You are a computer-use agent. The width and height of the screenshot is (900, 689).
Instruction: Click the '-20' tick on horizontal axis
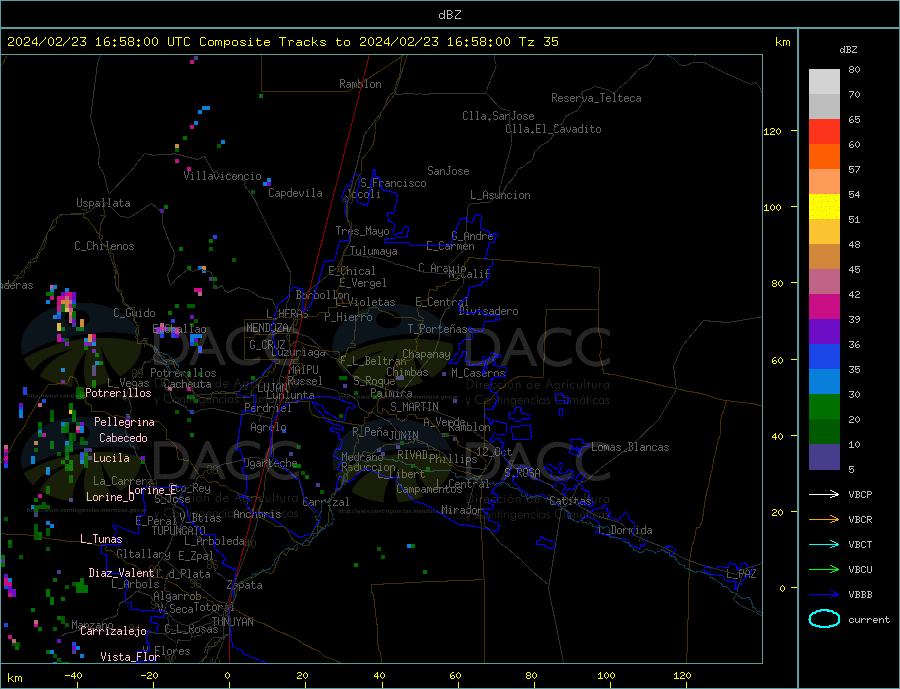click(149, 676)
